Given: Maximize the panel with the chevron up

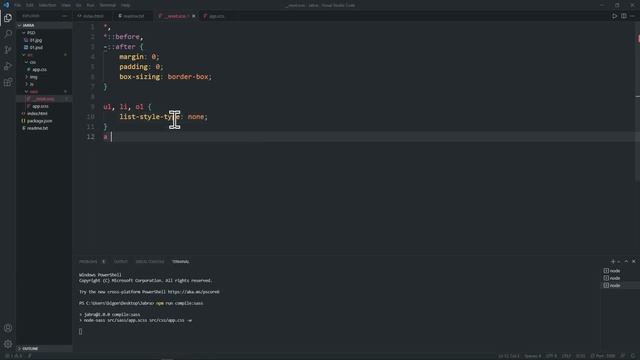Looking at the screenshot, I should [626, 261].
